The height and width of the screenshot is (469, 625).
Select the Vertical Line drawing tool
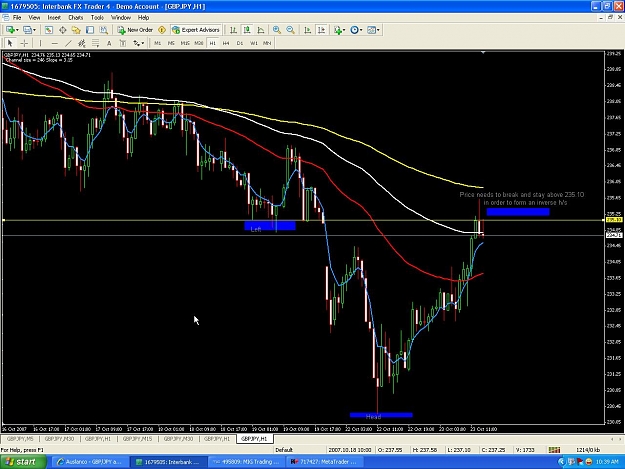pos(41,43)
